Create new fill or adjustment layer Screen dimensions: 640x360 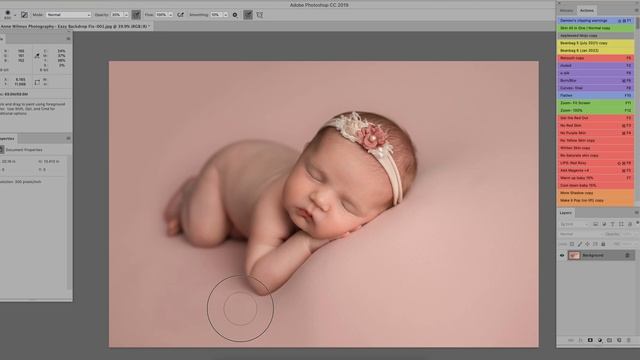[600, 340]
